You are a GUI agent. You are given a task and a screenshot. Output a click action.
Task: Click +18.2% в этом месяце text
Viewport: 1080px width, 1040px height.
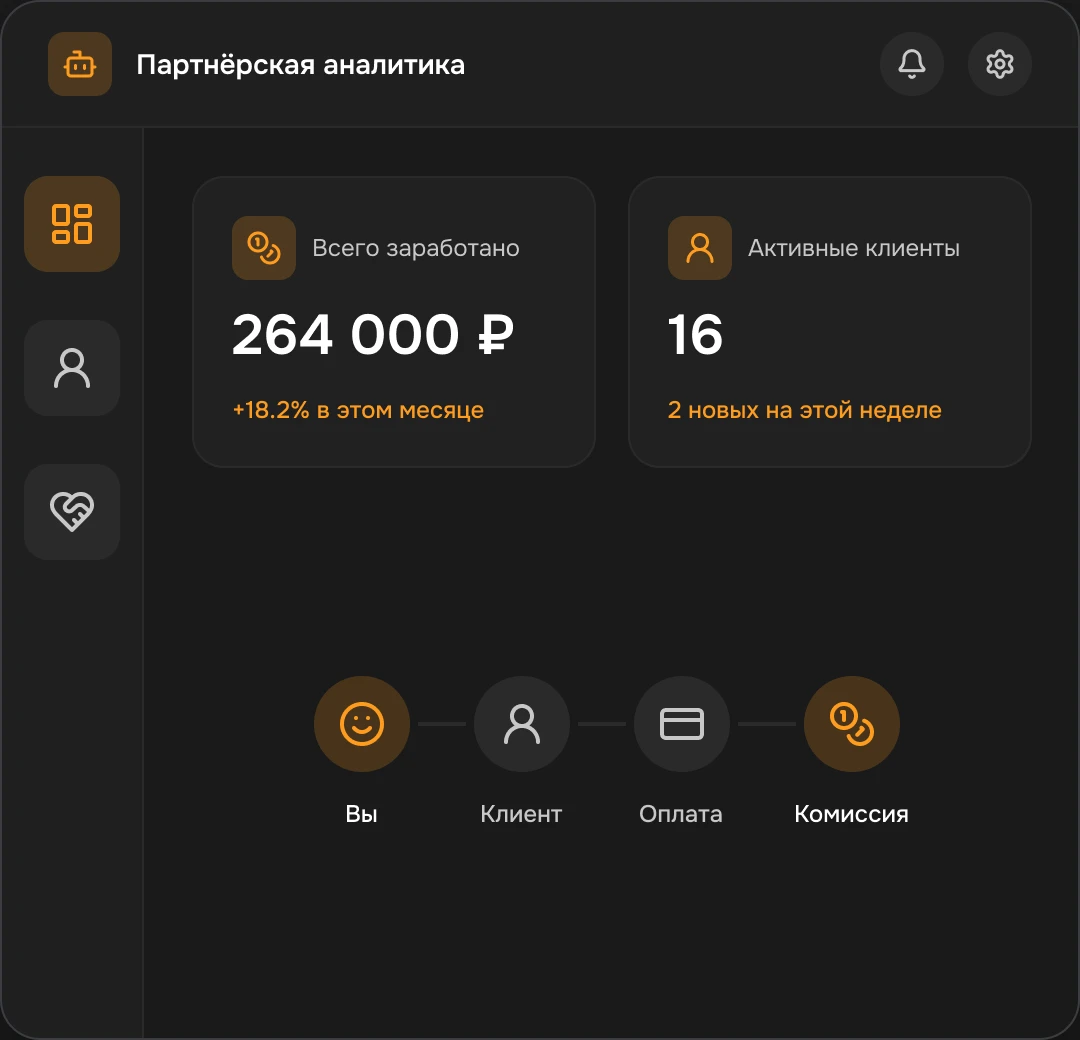(358, 410)
